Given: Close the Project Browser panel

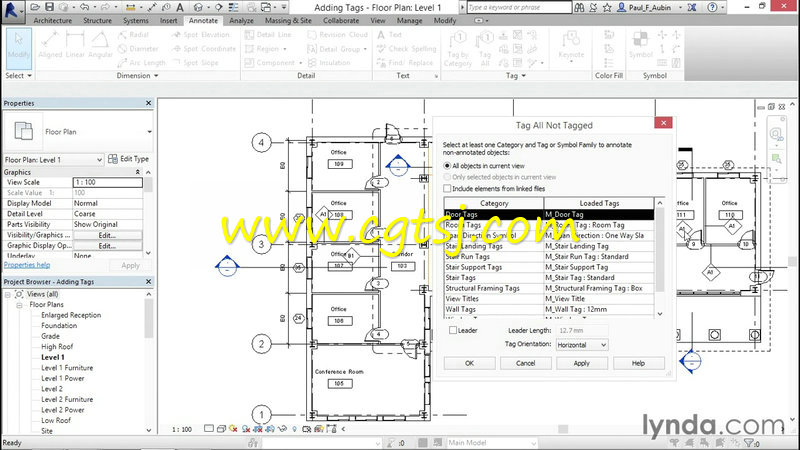Looking at the screenshot, I should tap(148, 282).
